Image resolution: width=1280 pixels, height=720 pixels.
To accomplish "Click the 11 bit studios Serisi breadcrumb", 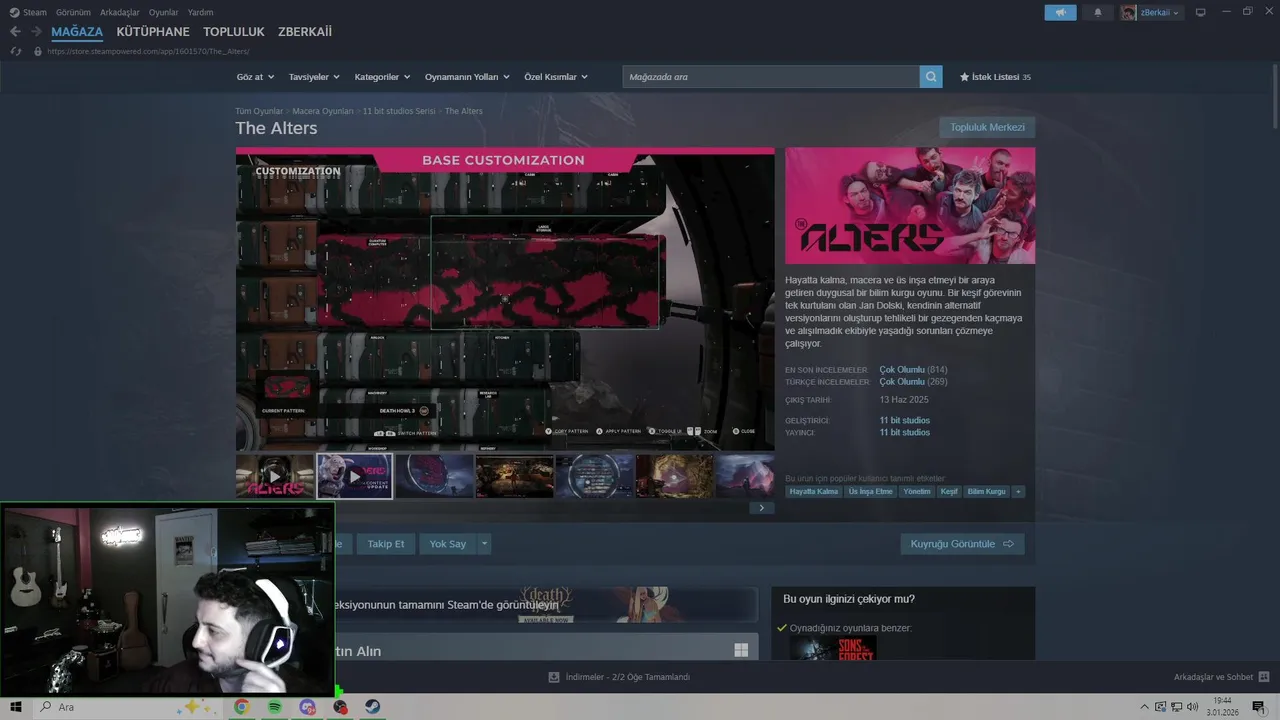I will pos(399,111).
